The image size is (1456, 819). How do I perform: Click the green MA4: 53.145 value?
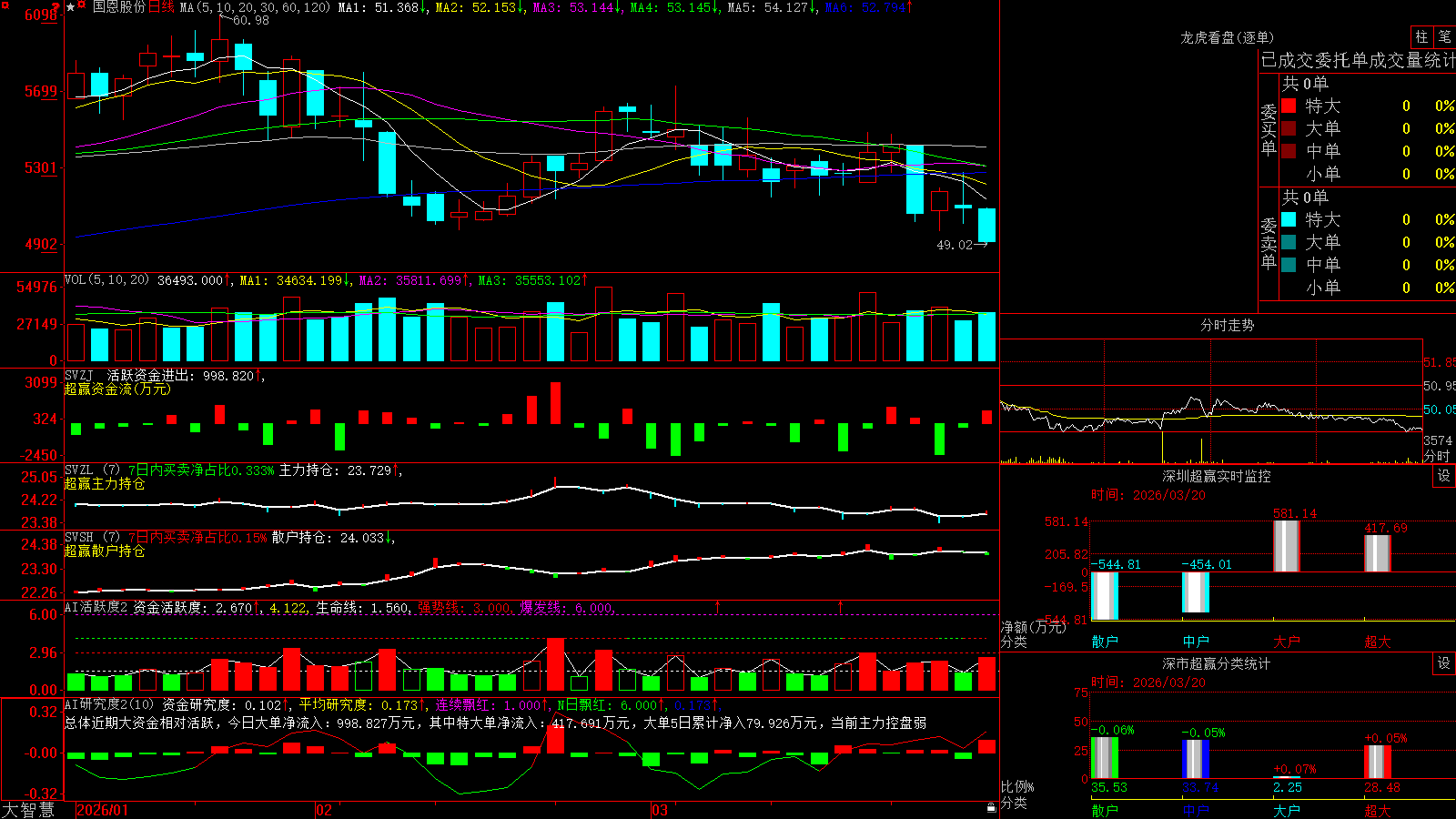point(674,7)
